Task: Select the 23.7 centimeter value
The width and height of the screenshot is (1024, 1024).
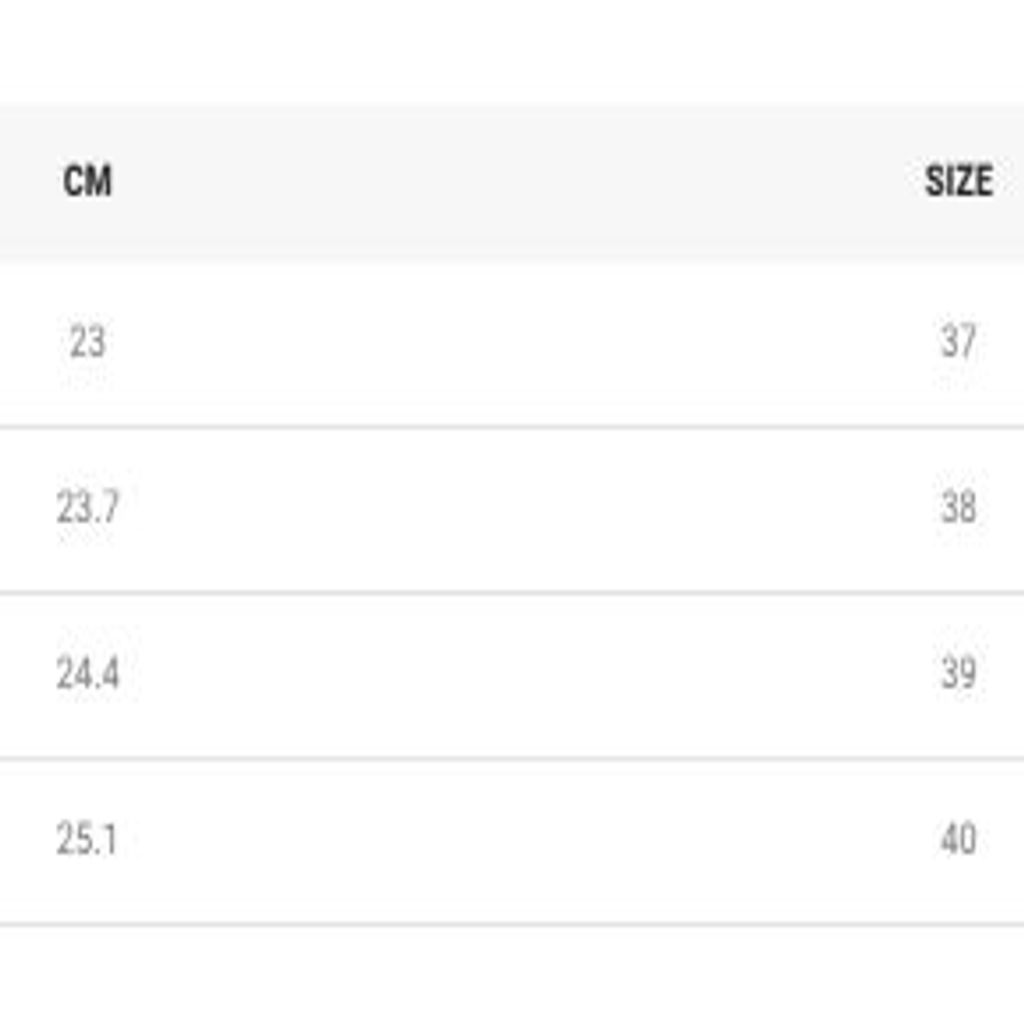Action: [x=87, y=508]
